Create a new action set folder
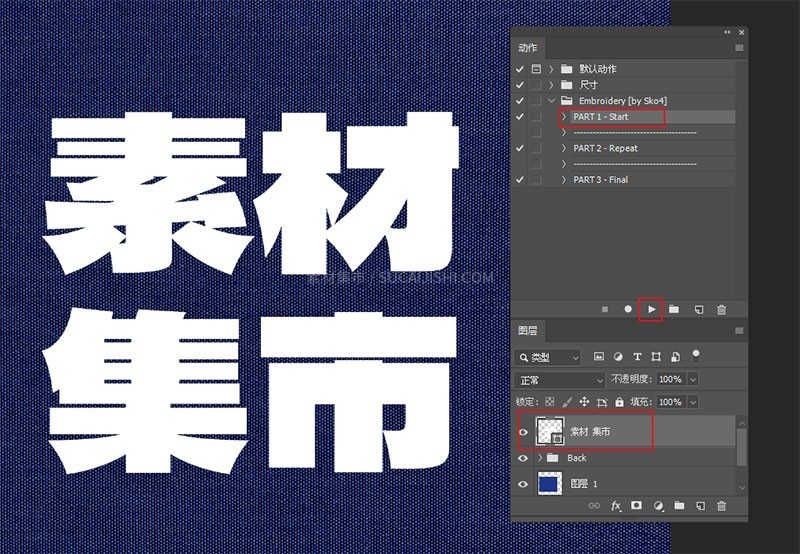 click(x=674, y=309)
